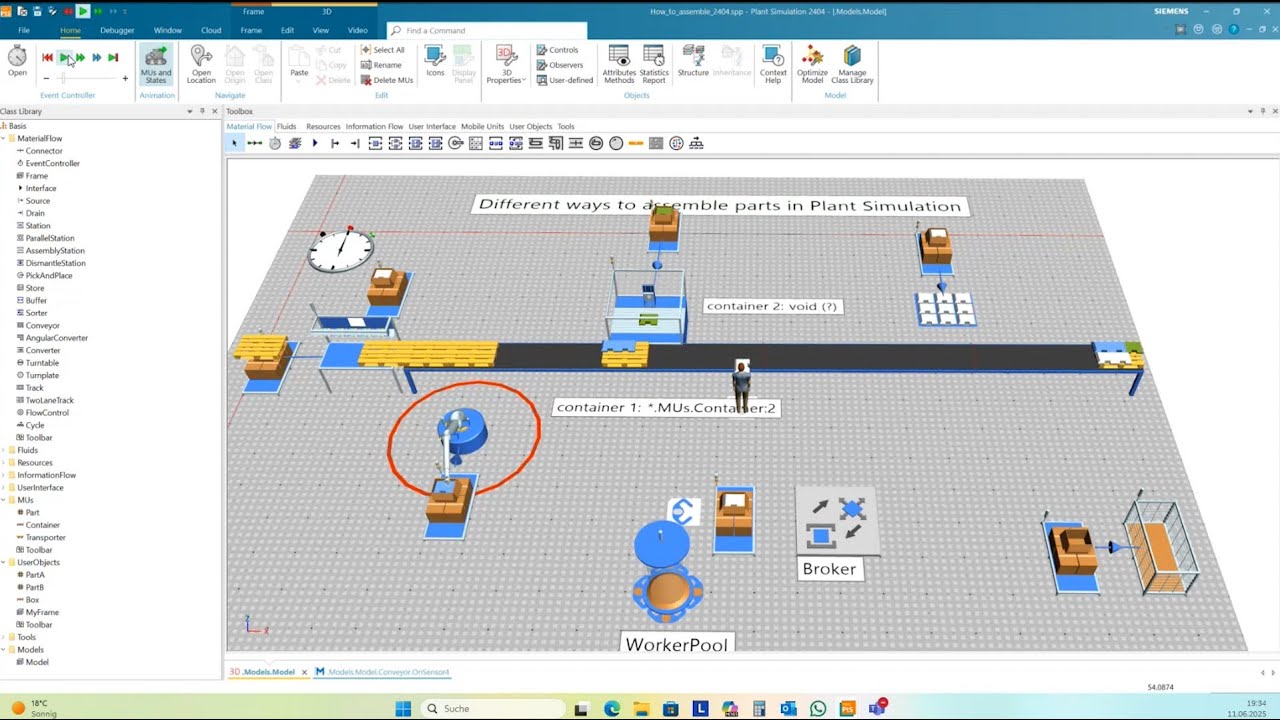This screenshot has height=720, width=1280.
Task: Click Delete MUs button
Action: 386,80
